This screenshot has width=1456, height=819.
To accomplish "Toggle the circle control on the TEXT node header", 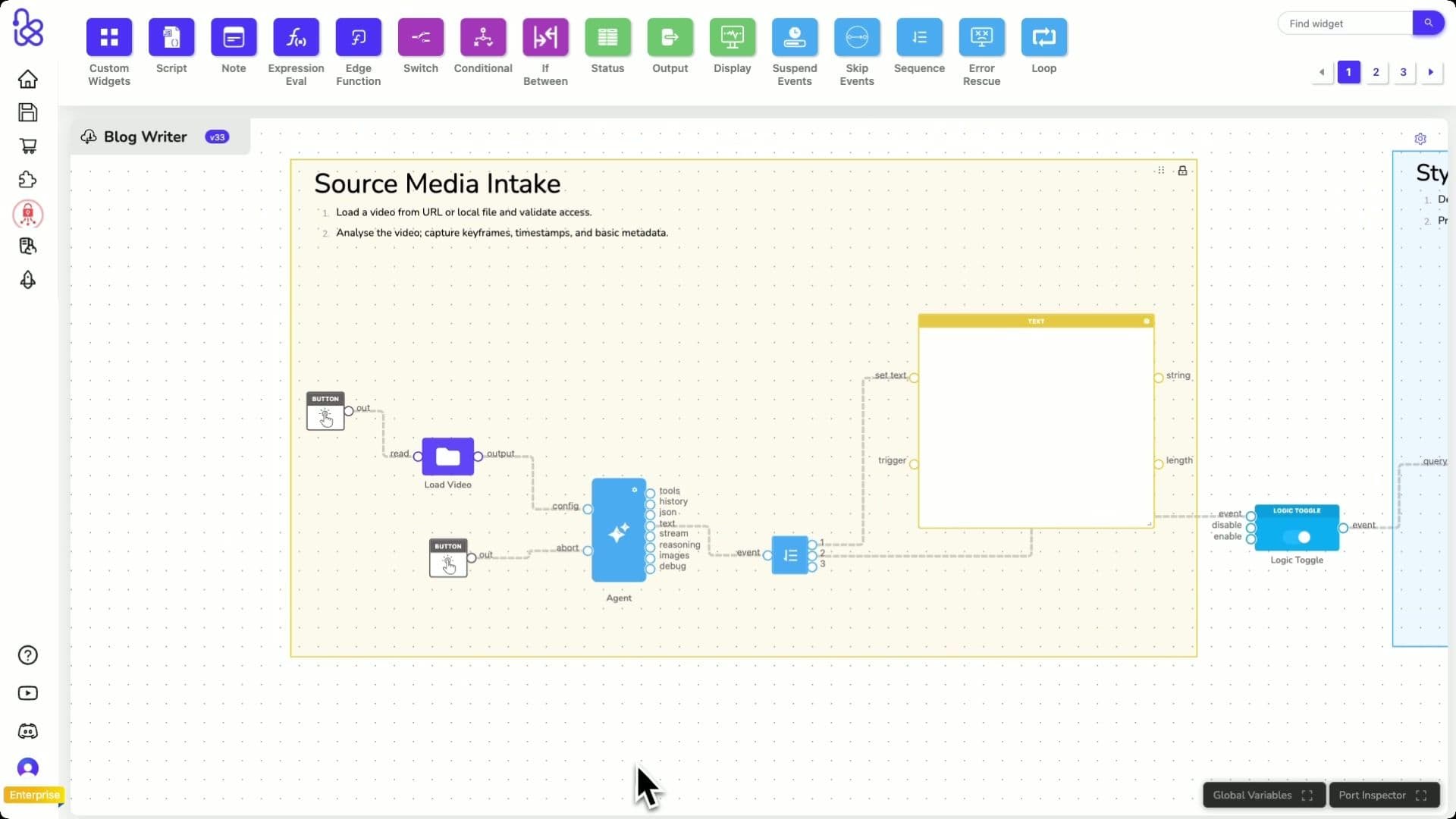I will coord(1145,321).
